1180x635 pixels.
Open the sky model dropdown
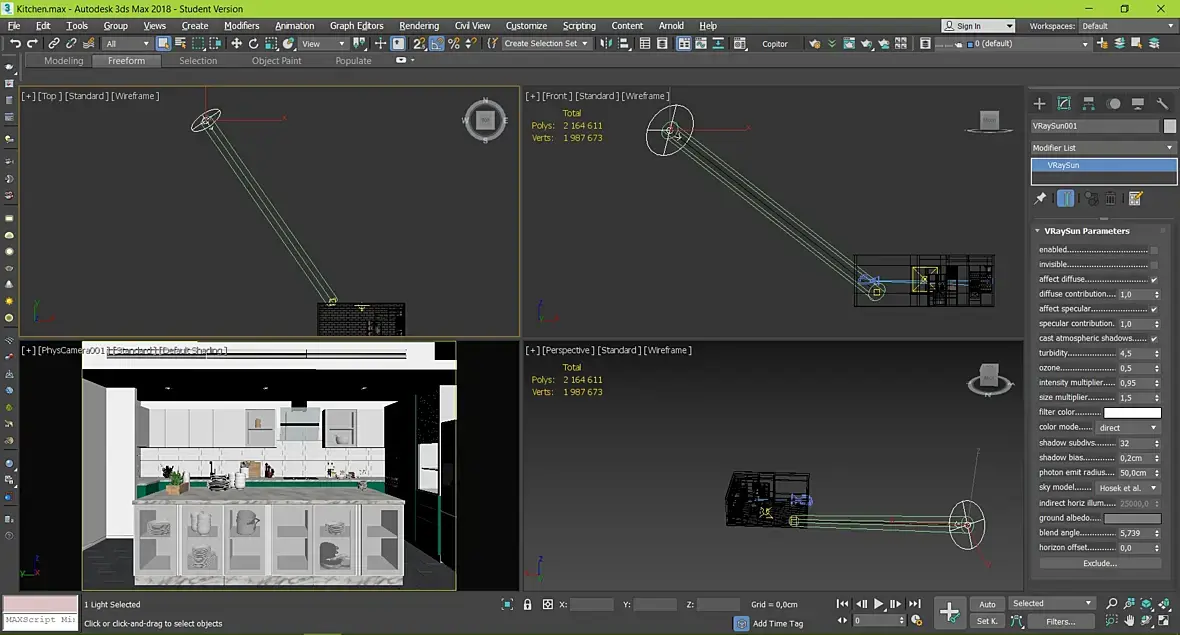[1129, 487]
